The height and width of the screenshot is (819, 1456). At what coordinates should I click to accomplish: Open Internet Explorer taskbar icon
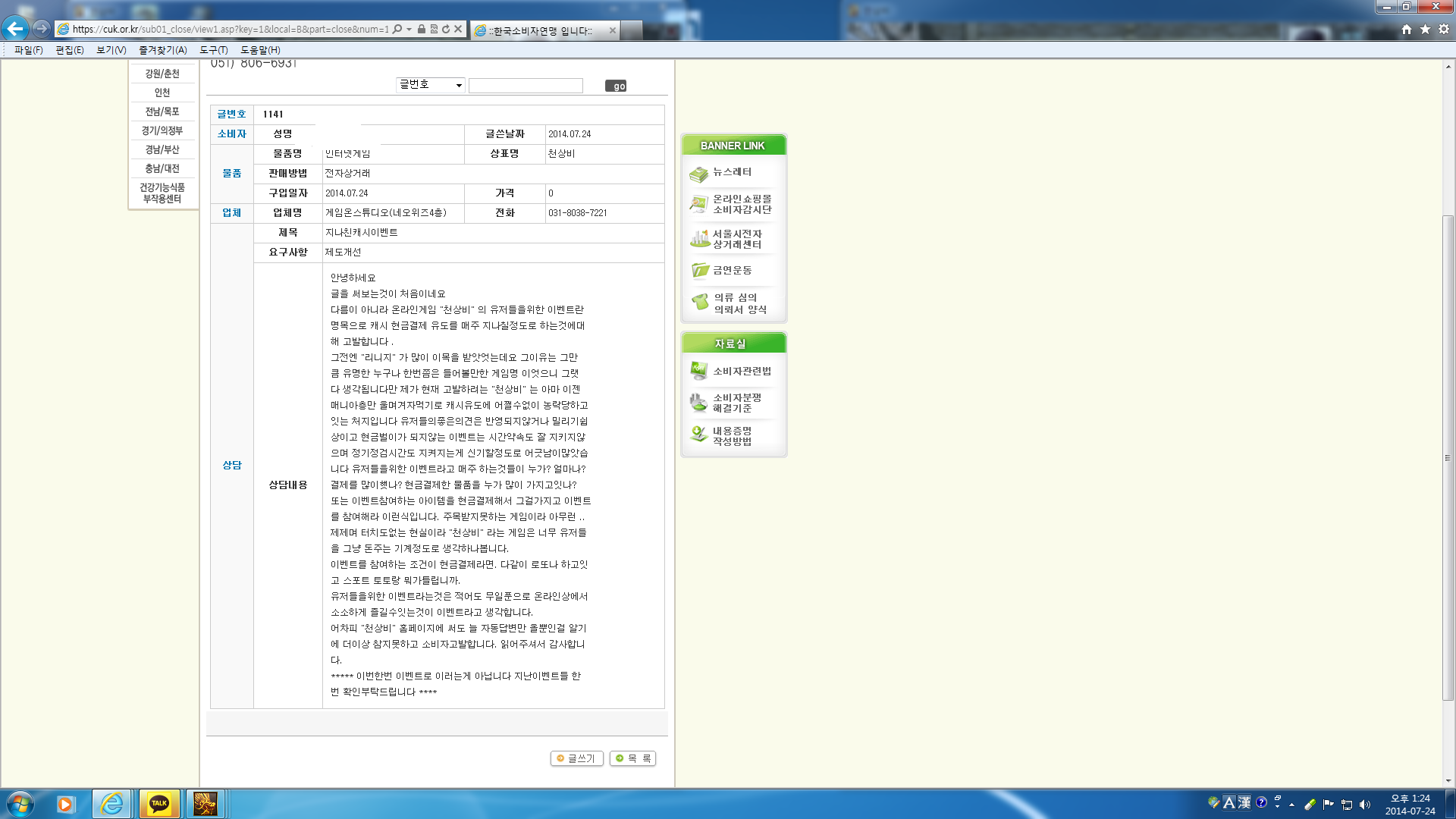coord(111,804)
